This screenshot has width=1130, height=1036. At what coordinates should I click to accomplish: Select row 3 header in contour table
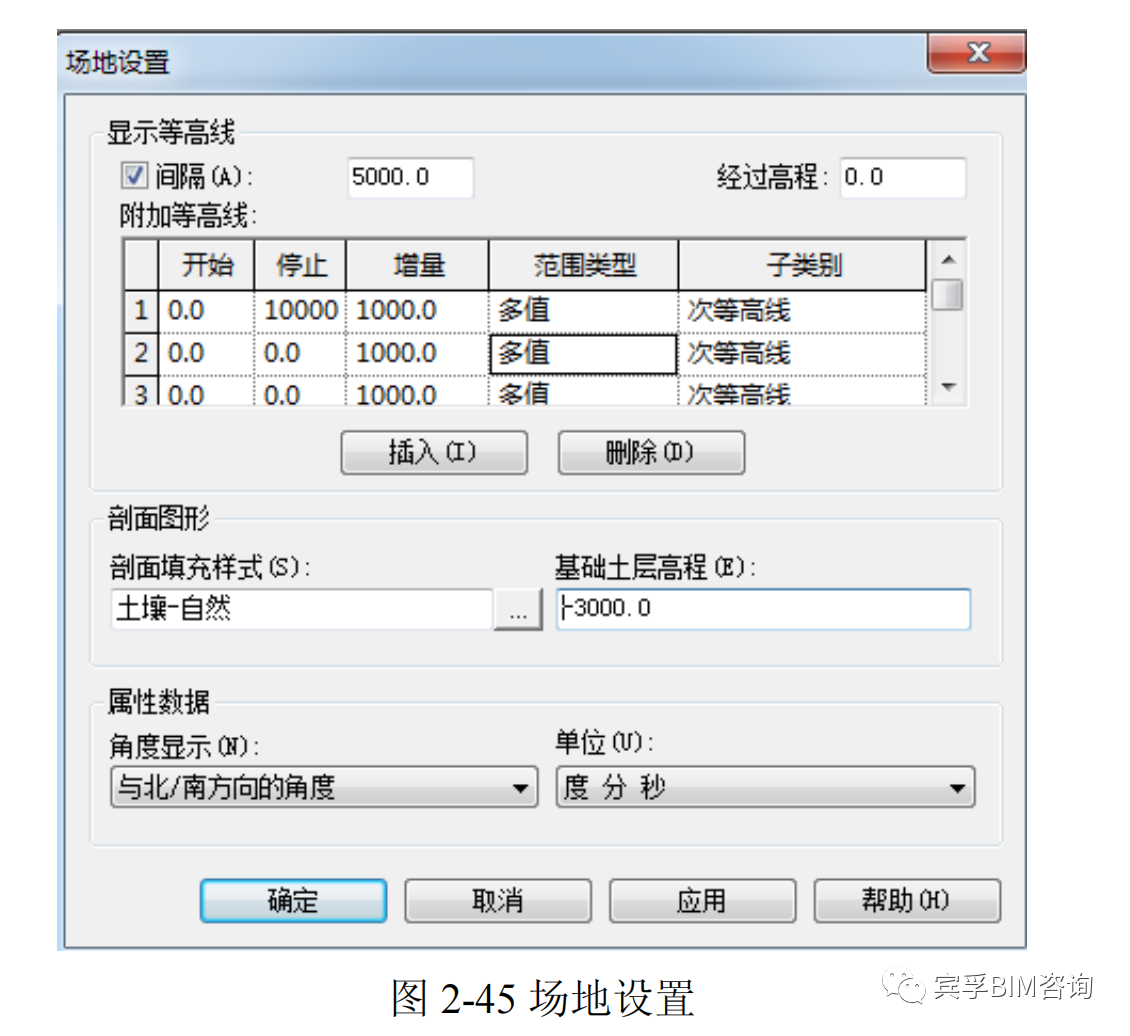[x=141, y=391]
